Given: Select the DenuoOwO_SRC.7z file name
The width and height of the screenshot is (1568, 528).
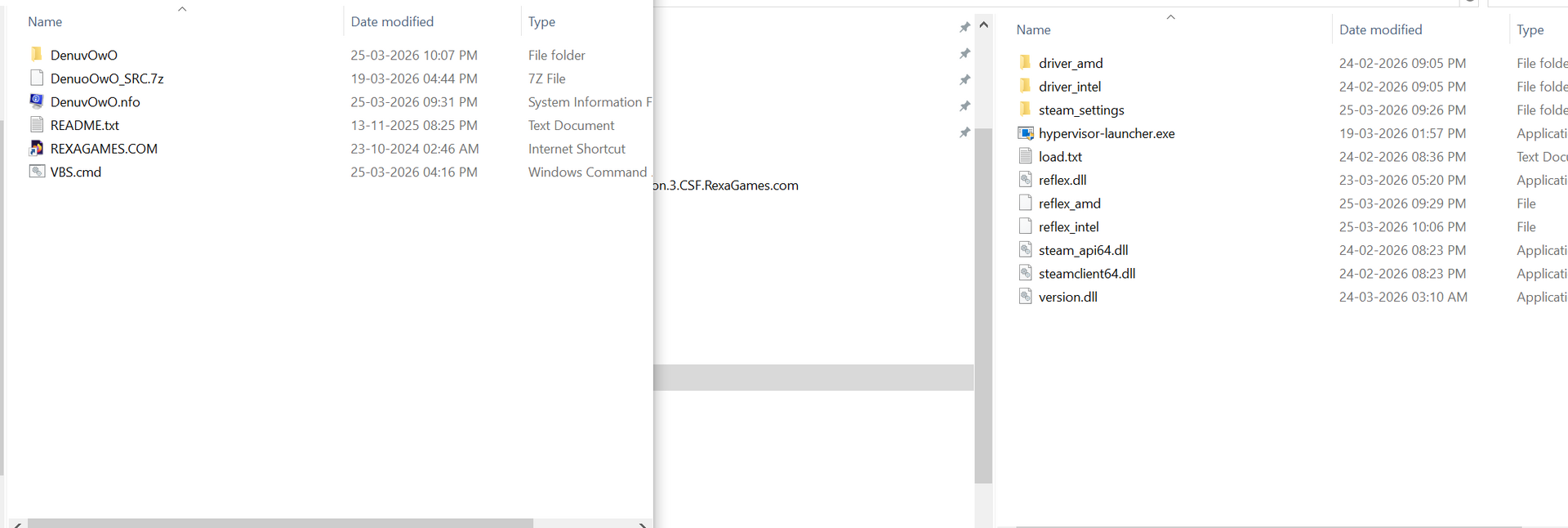Looking at the screenshot, I should [x=107, y=78].
